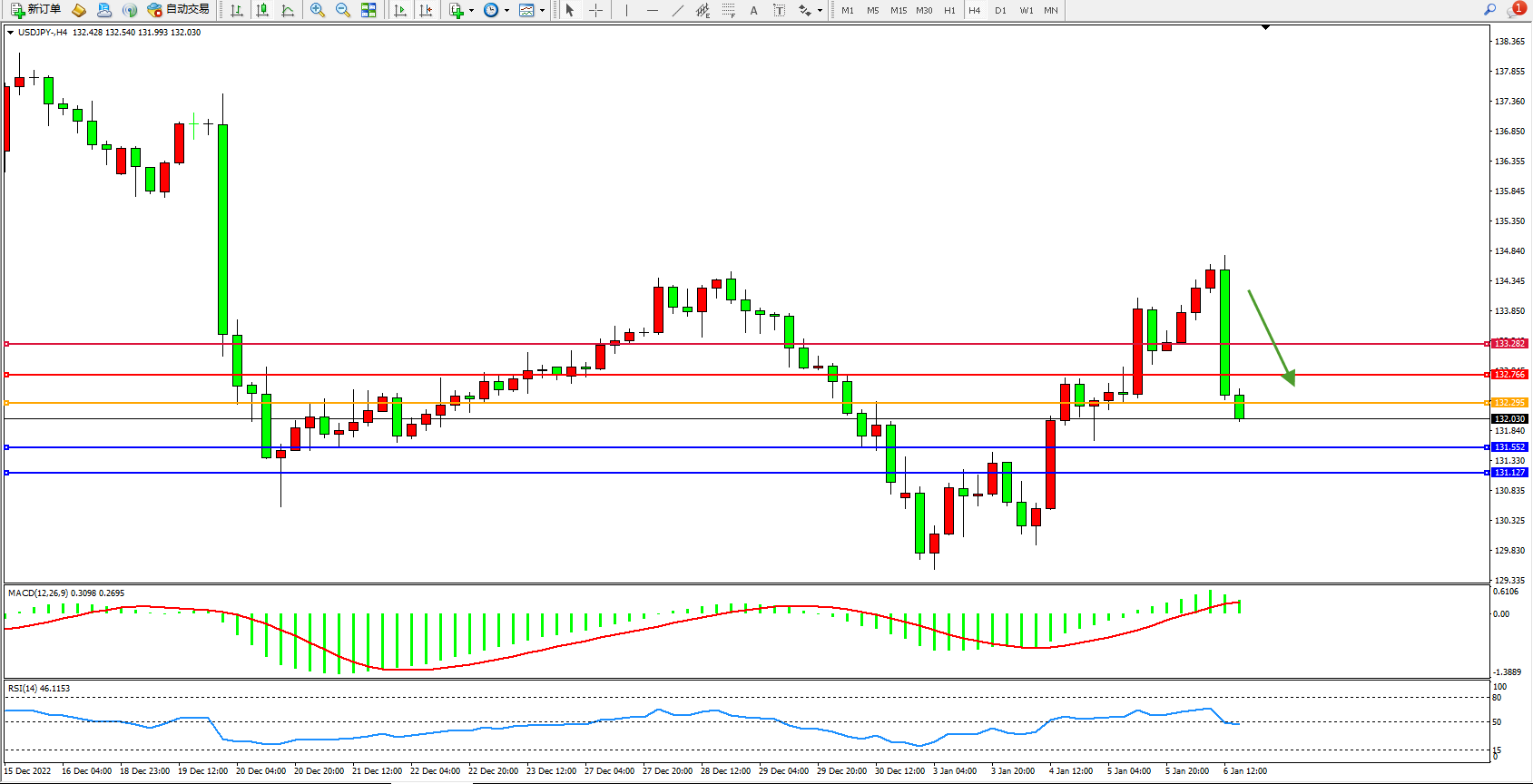Screen dimensions: 1533x784
Task: Click the red 133.282 horizontal line price label
Action: (1510, 344)
